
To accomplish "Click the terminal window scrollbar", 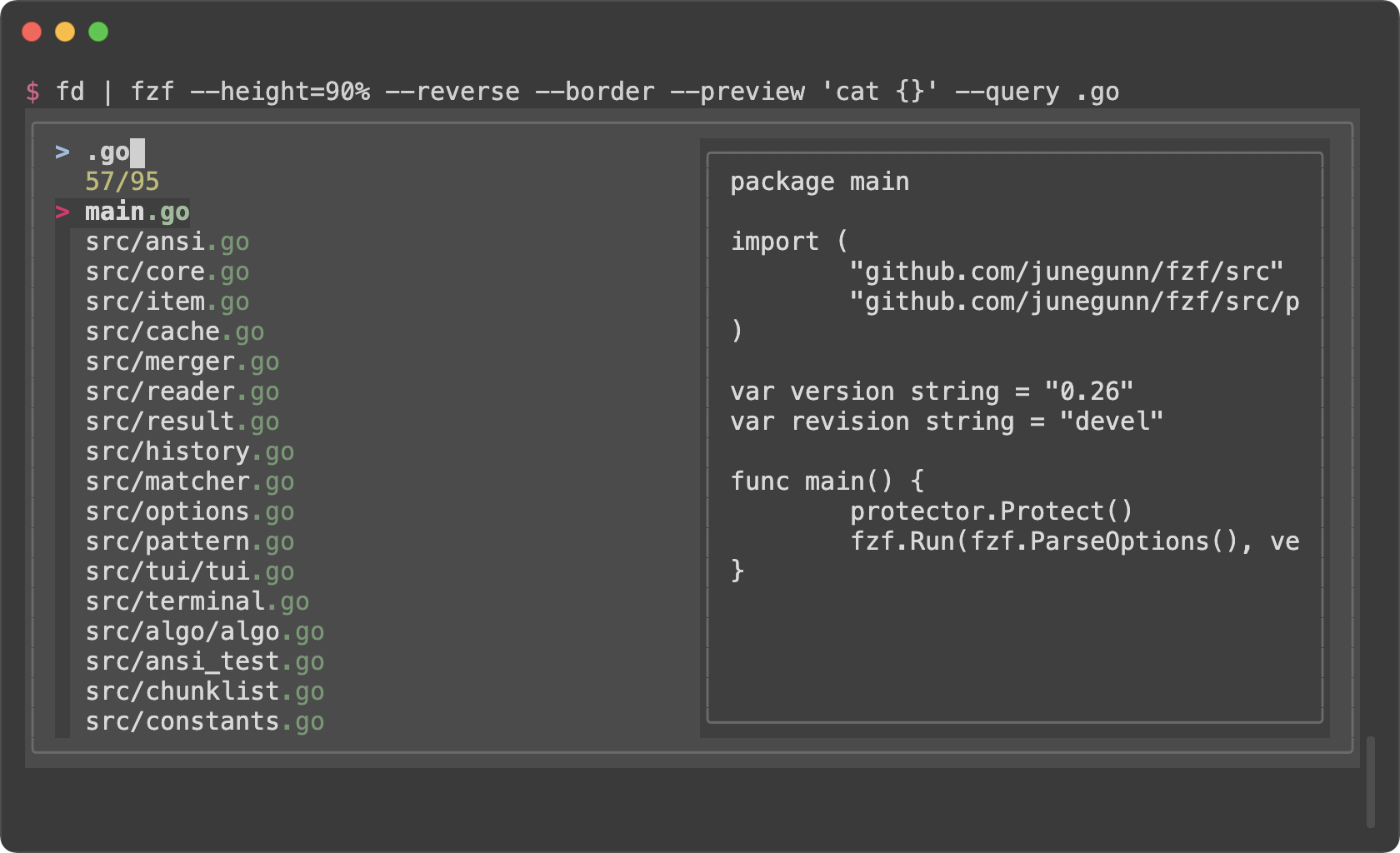I will (x=1371, y=781).
